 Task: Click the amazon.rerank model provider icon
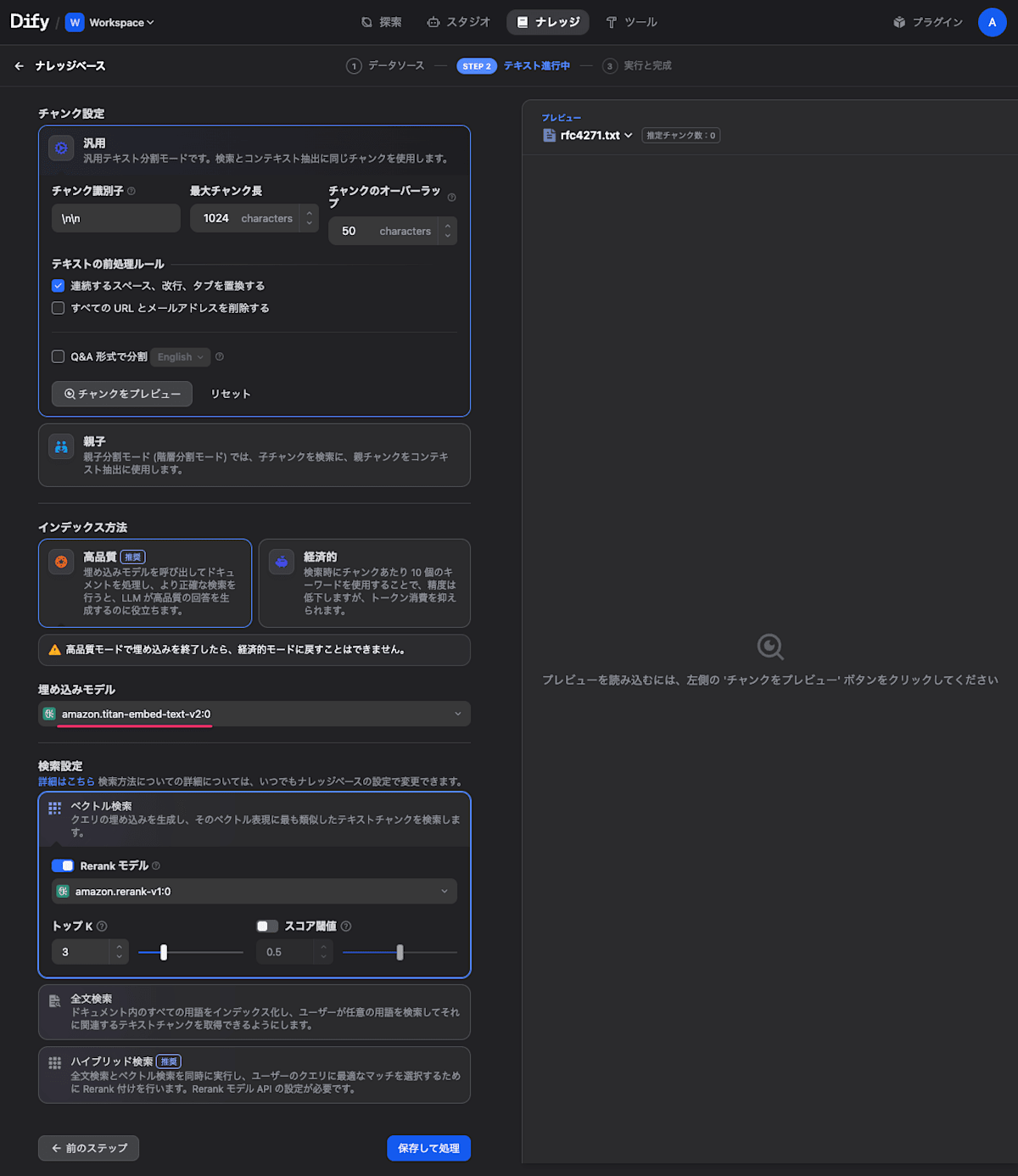click(63, 891)
